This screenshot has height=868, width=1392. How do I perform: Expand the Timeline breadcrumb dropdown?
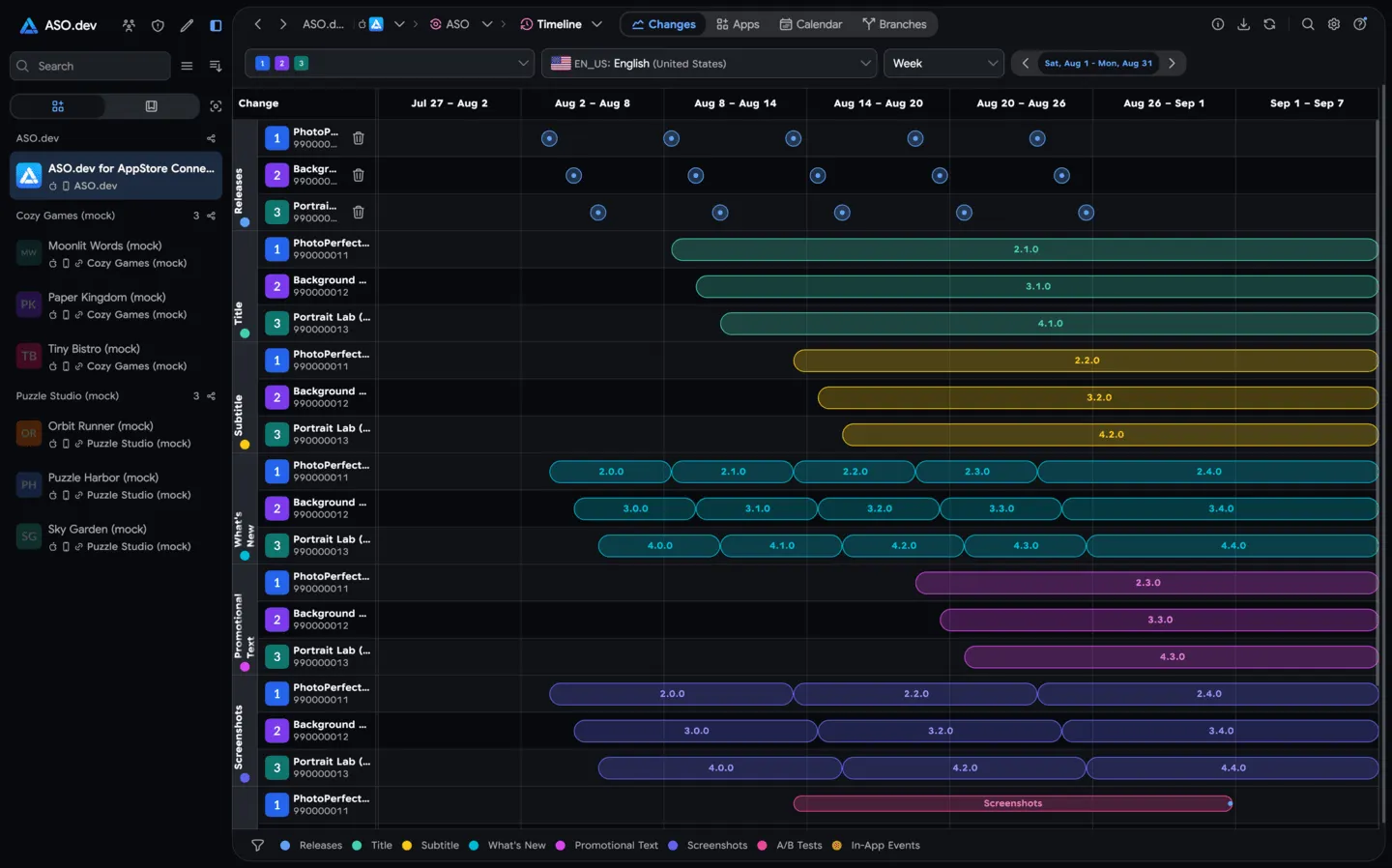pyautogui.click(x=596, y=24)
